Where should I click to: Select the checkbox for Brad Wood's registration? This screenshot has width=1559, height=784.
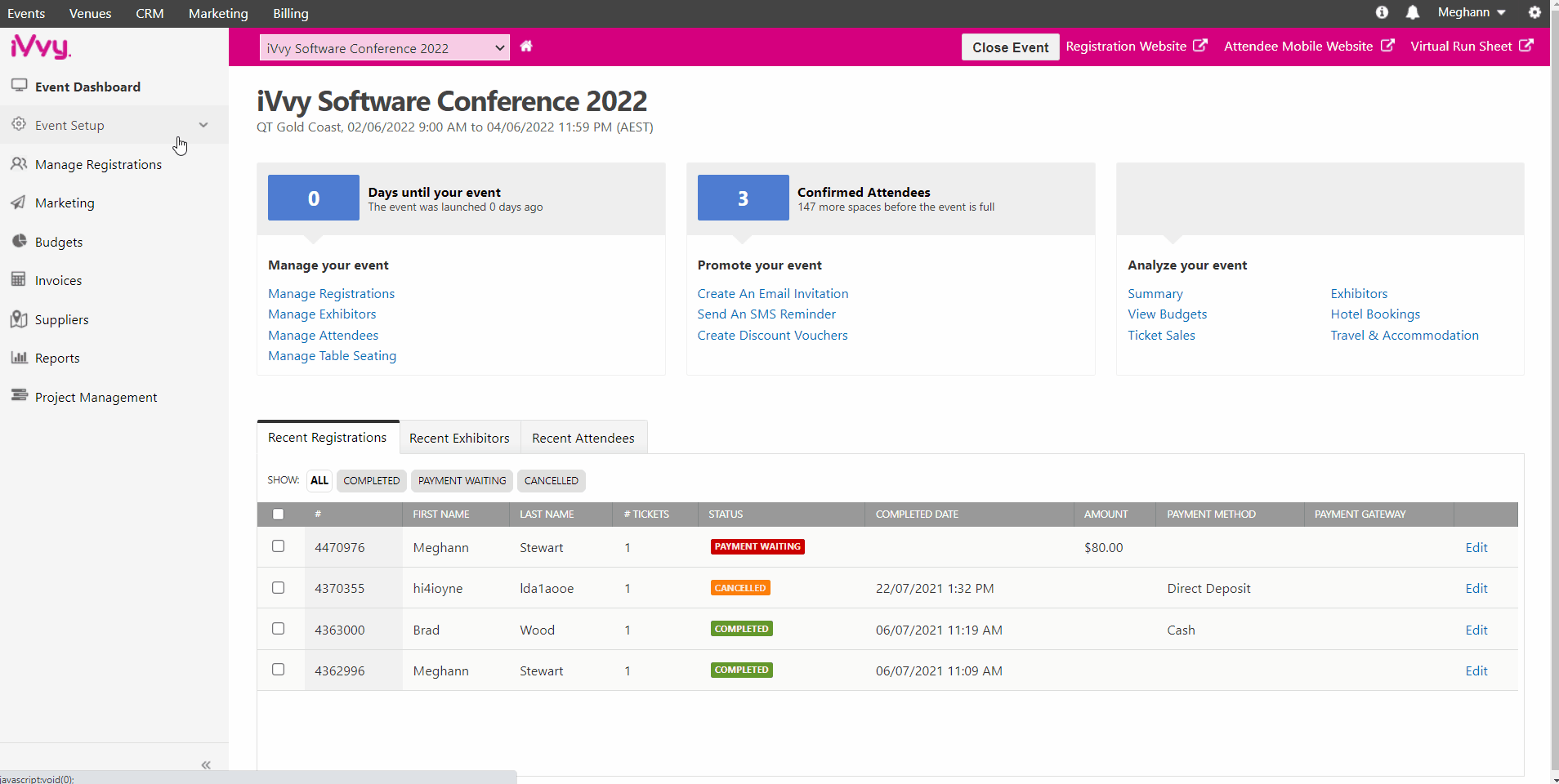click(x=279, y=629)
